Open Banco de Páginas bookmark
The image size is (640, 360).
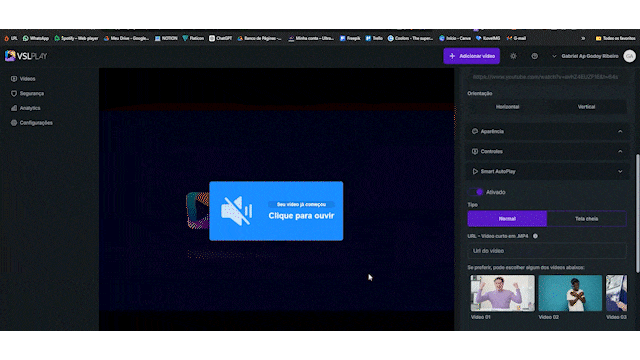(260, 38)
